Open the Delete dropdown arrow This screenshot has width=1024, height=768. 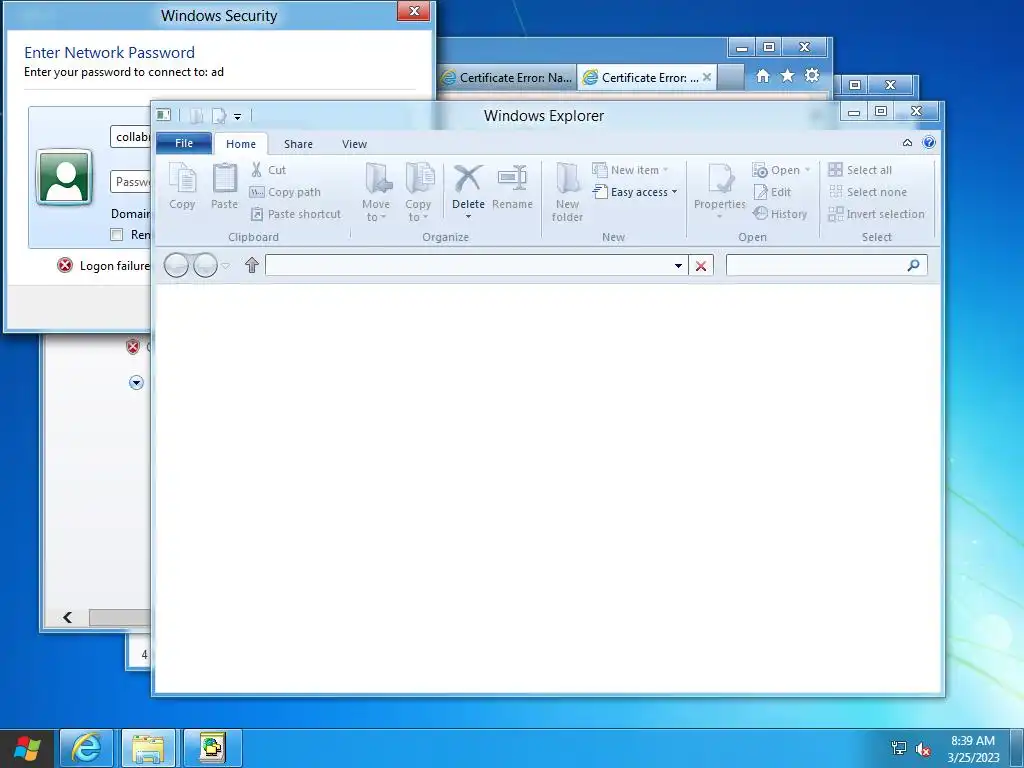[x=468, y=216]
